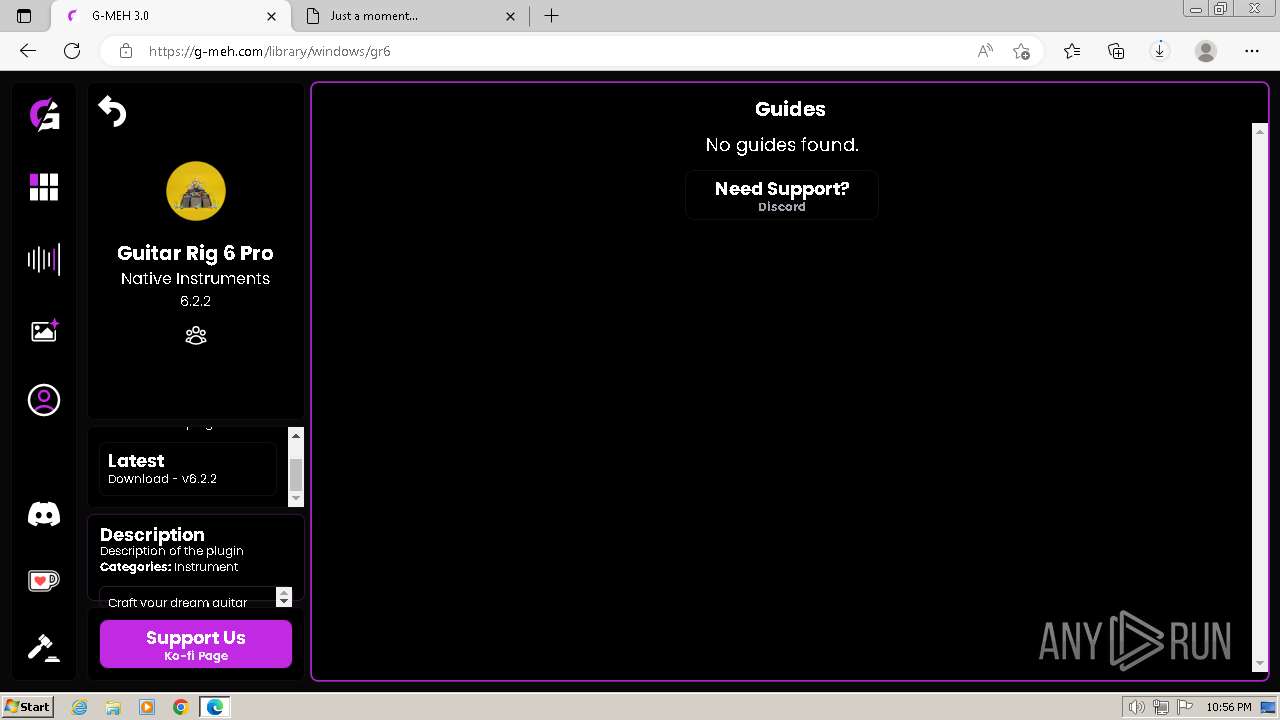Click Latest Download v6.2.2 button
Image resolution: width=1280 pixels, height=720 pixels.
point(188,468)
